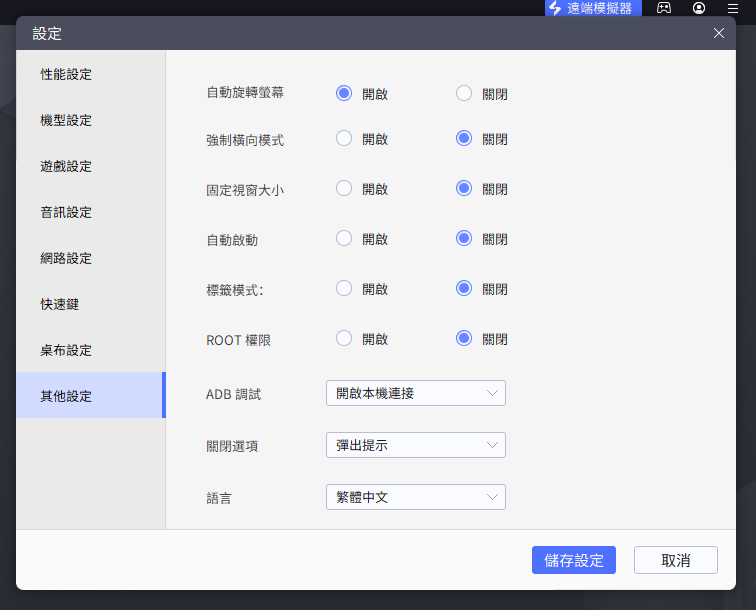Expand the 關閉選項 dropdown
Viewport: 756px width, 610px height.
[416, 445]
